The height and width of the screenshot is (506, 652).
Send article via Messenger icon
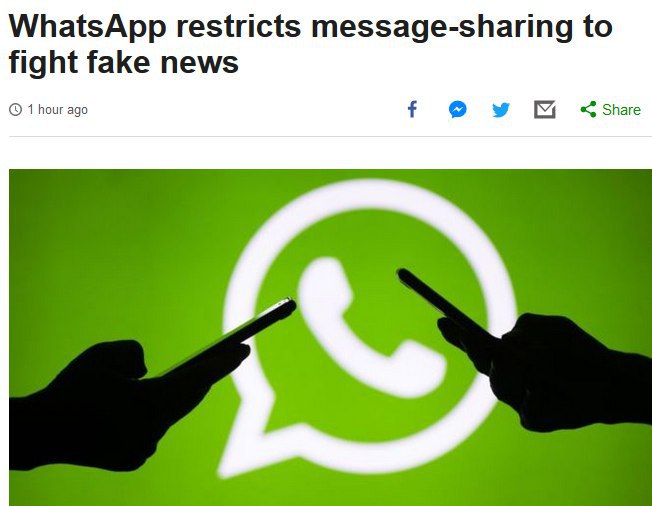click(457, 110)
